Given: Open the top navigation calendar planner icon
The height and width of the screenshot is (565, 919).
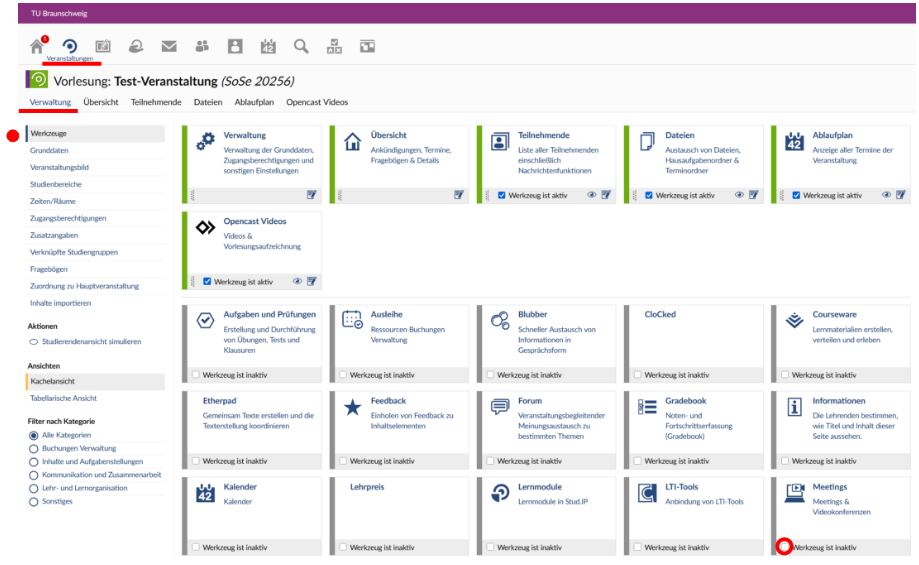Looking at the screenshot, I should click(x=268, y=46).
